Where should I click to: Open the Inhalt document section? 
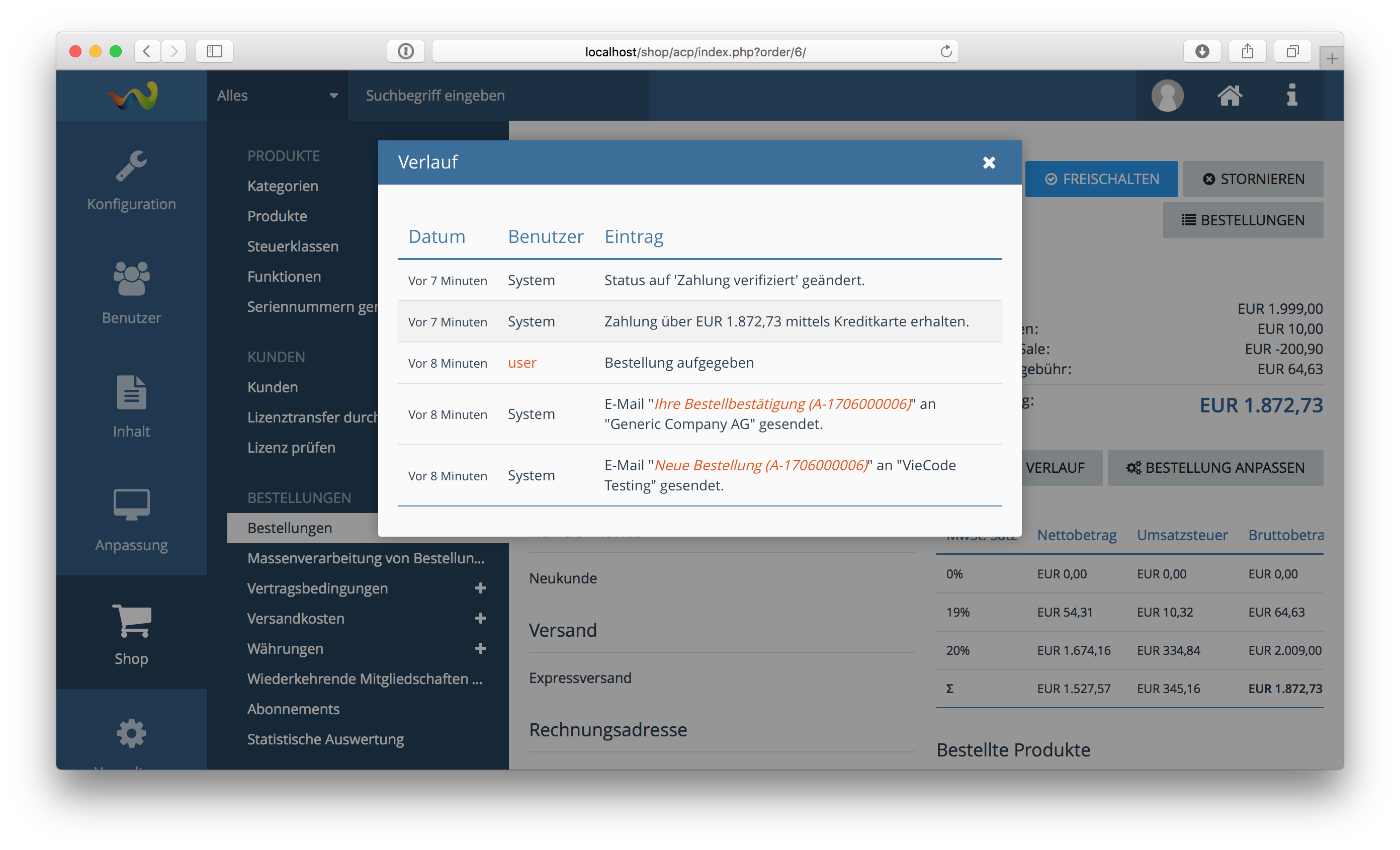[x=131, y=407]
